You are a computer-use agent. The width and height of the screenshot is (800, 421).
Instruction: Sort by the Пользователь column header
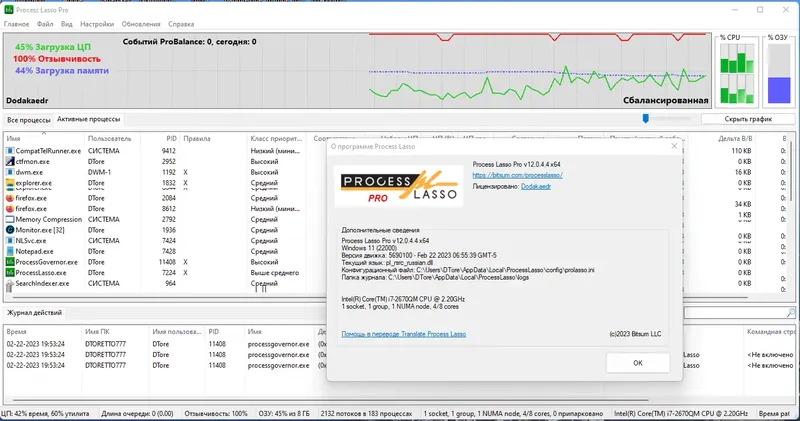click(x=112, y=138)
